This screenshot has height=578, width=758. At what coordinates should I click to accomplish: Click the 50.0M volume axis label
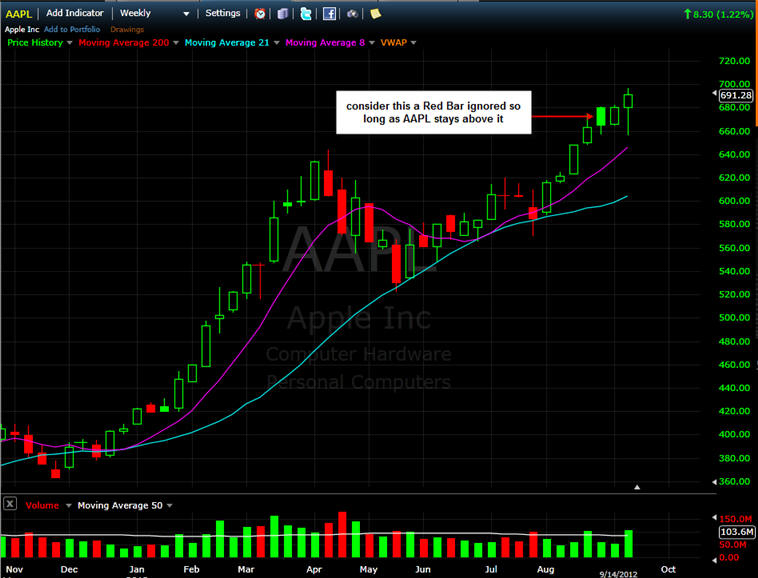pos(733,545)
